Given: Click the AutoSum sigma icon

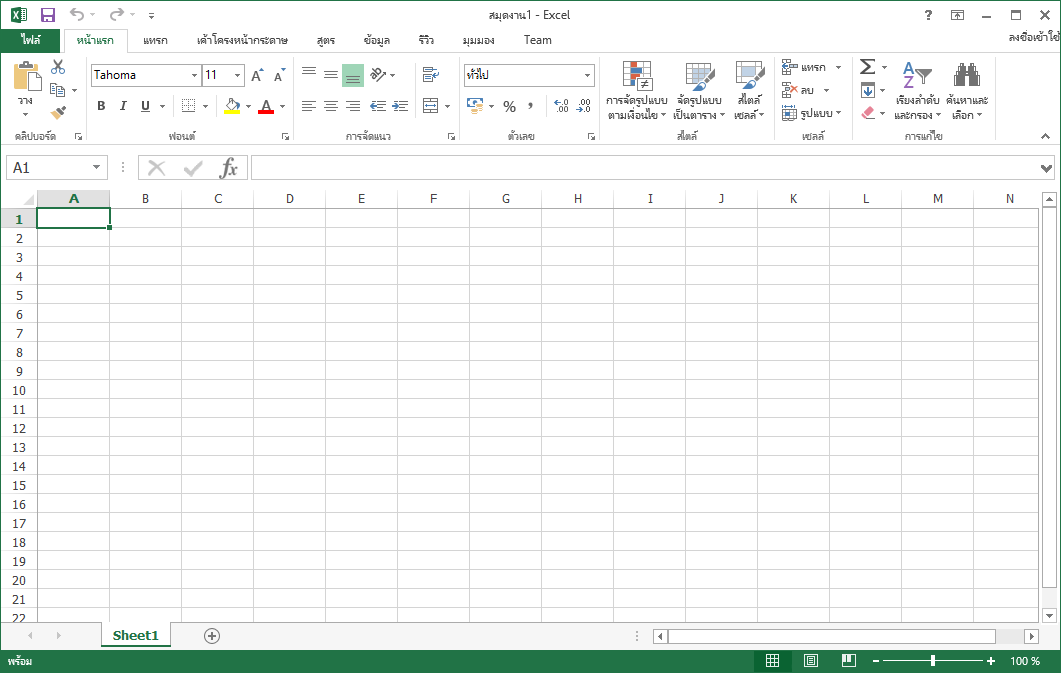Looking at the screenshot, I should coord(867,66).
